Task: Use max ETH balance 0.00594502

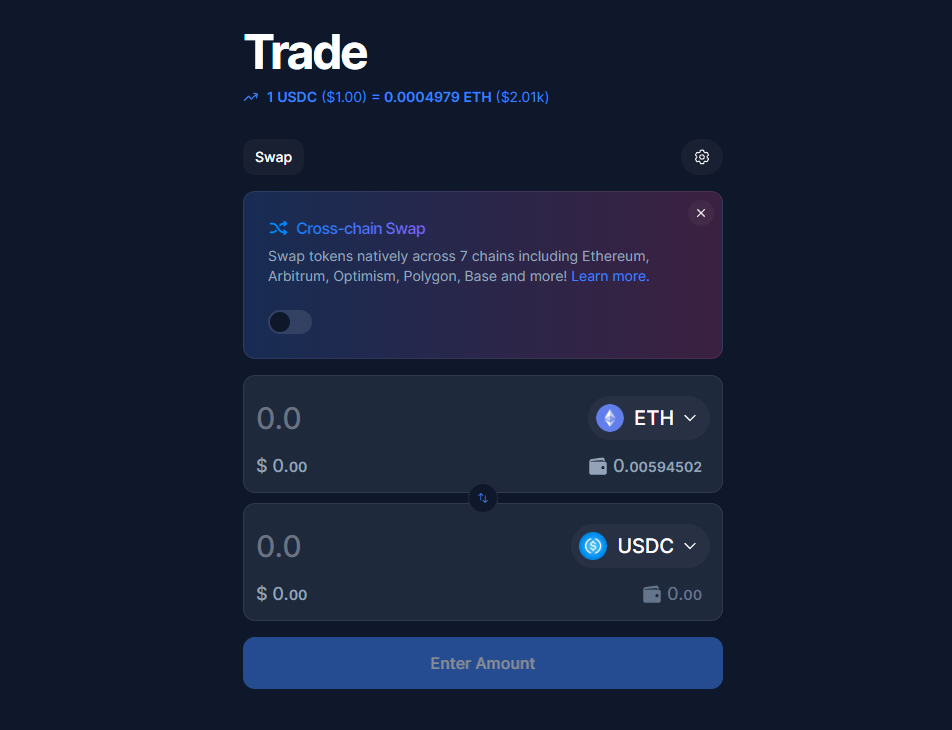Action: click(658, 466)
